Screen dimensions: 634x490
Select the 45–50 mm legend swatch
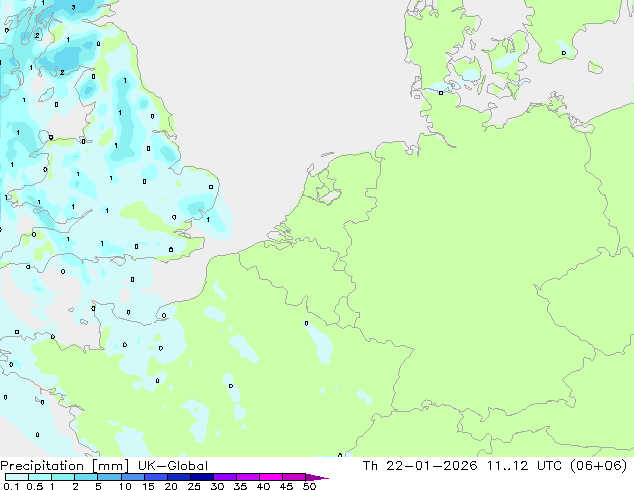294,477
